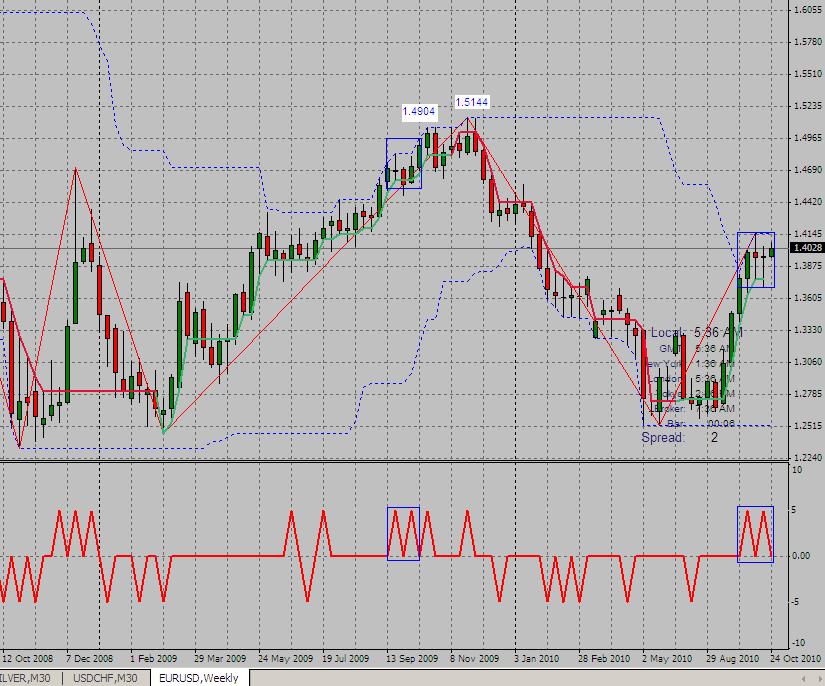The width and height of the screenshot is (825, 686).
Task: Click the 1.2515 price scale label
Action: pos(805,426)
